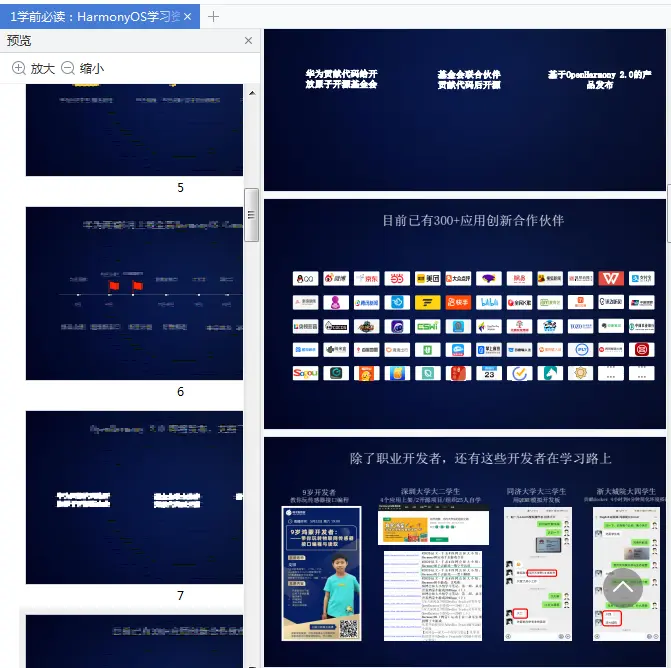Select page 6 thumbnail in preview
Viewport: 671px width, 668px height.
(134, 294)
